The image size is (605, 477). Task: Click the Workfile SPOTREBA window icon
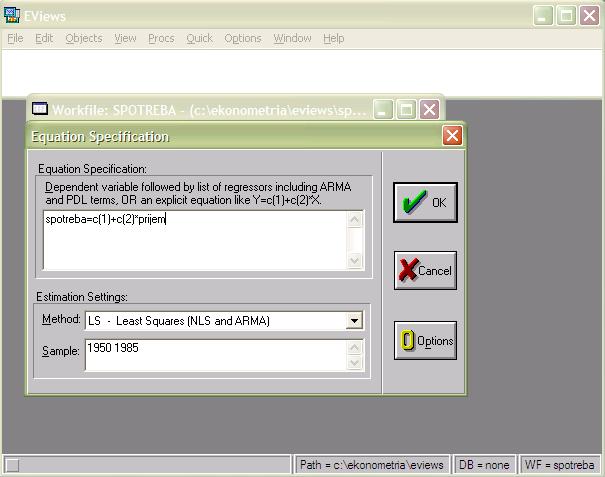[40, 109]
